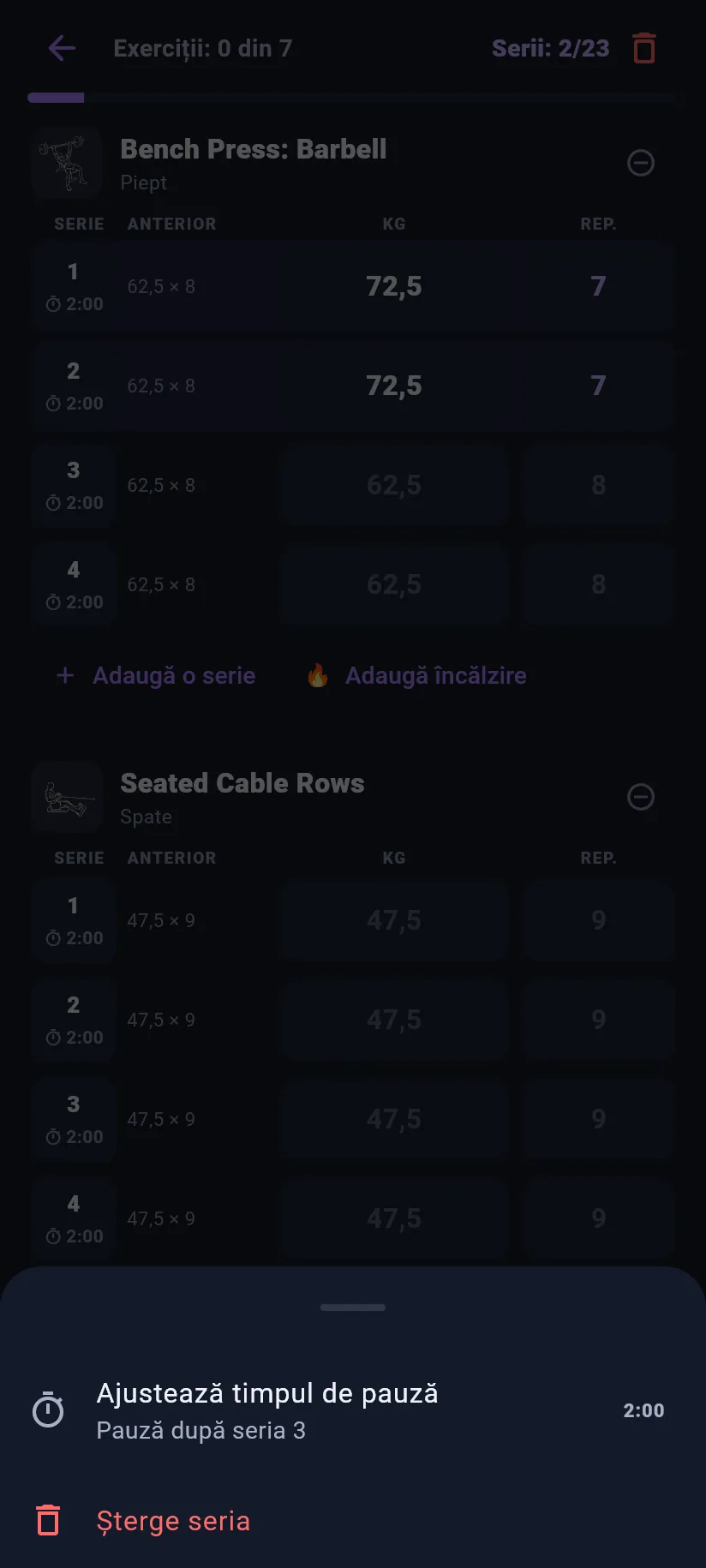
Task: Toggle Bench Press set 3 serie cell
Action: click(74, 485)
